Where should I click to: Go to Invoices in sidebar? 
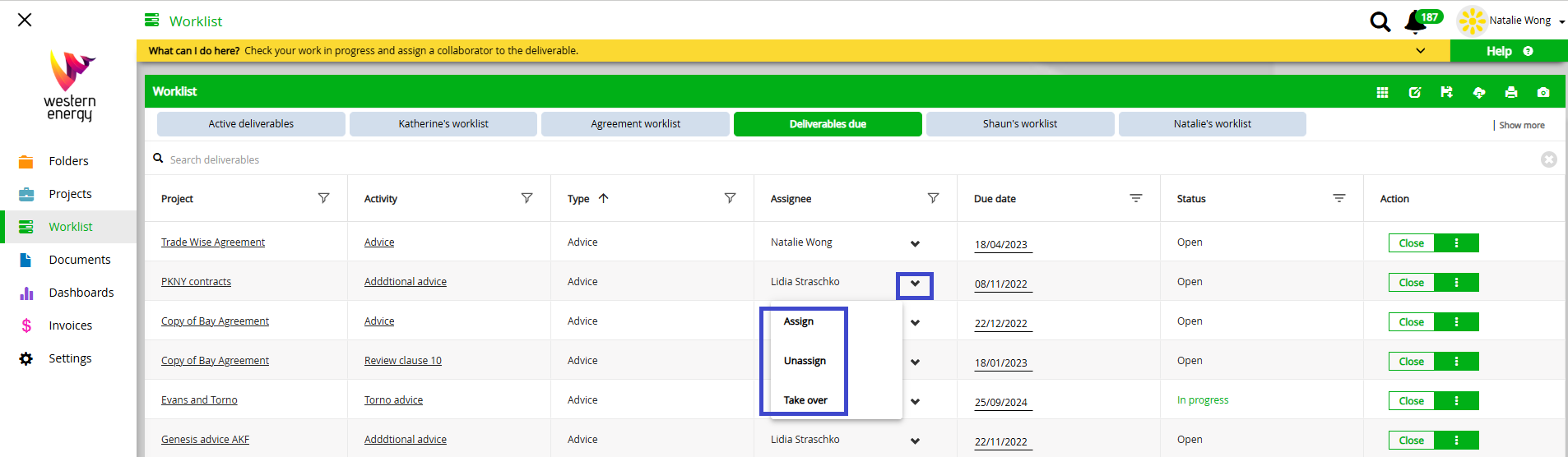coord(68,325)
